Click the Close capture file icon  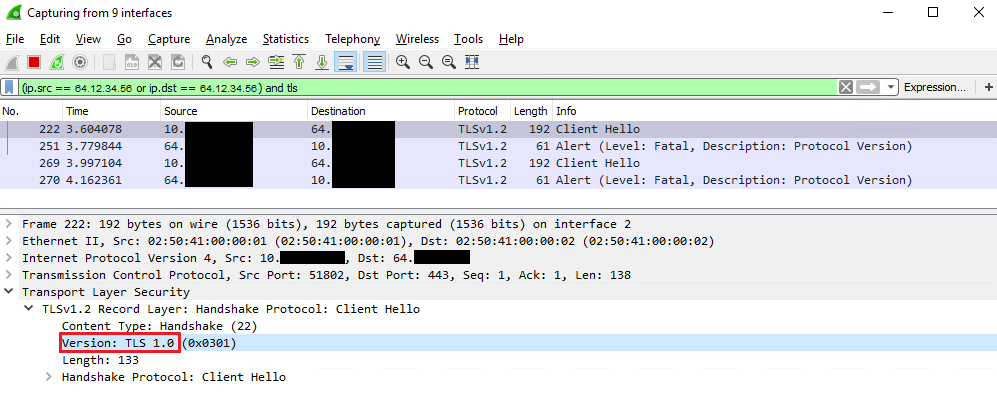[x=155, y=62]
